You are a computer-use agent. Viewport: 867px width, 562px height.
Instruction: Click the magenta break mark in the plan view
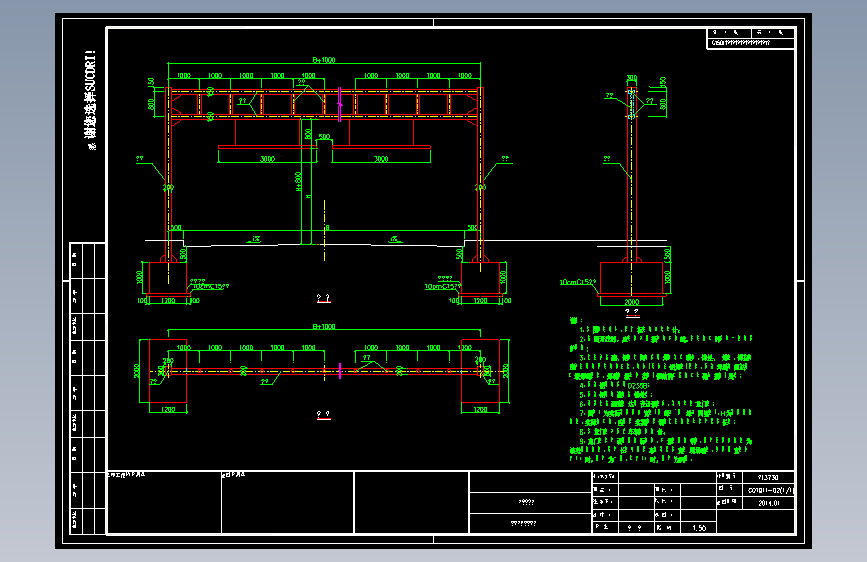point(340,371)
